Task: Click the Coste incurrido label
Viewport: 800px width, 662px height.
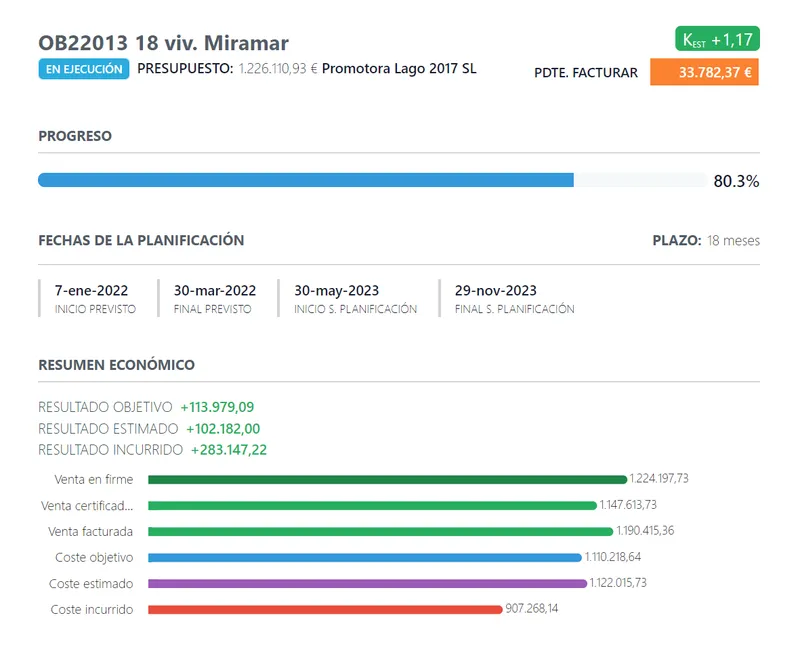Action: point(92,609)
